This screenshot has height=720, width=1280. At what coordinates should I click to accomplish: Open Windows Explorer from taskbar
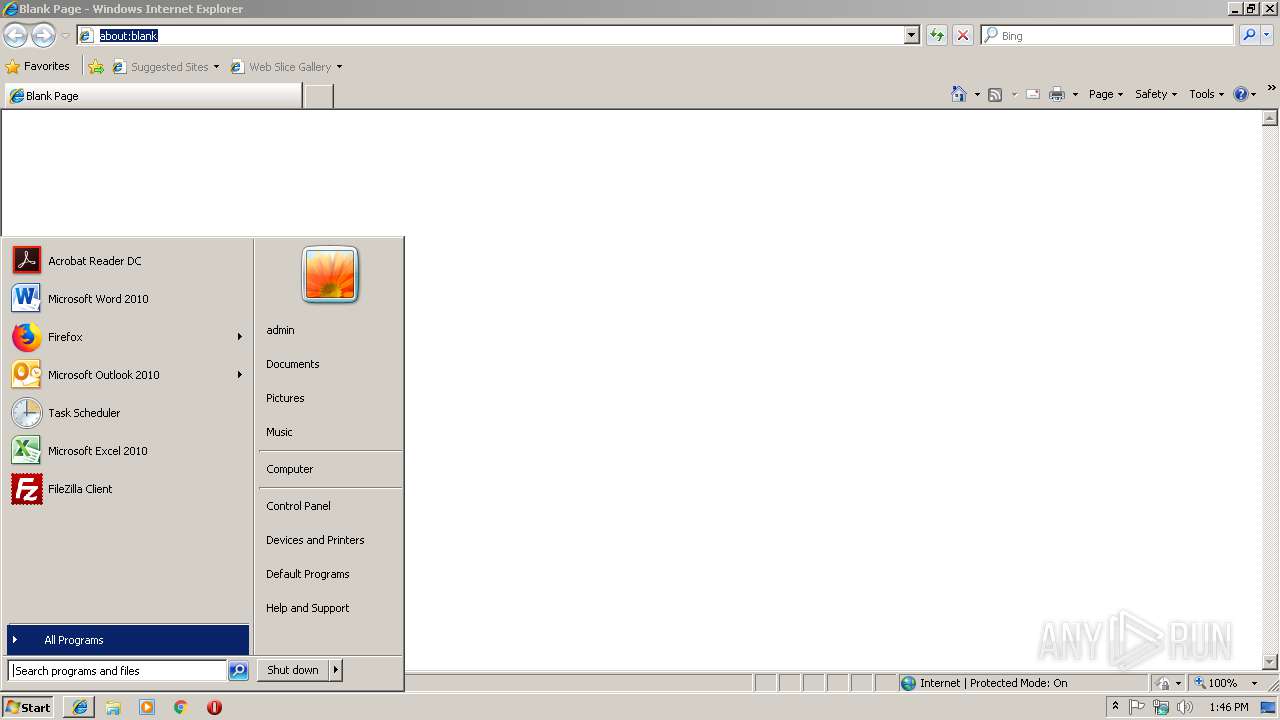click(113, 707)
